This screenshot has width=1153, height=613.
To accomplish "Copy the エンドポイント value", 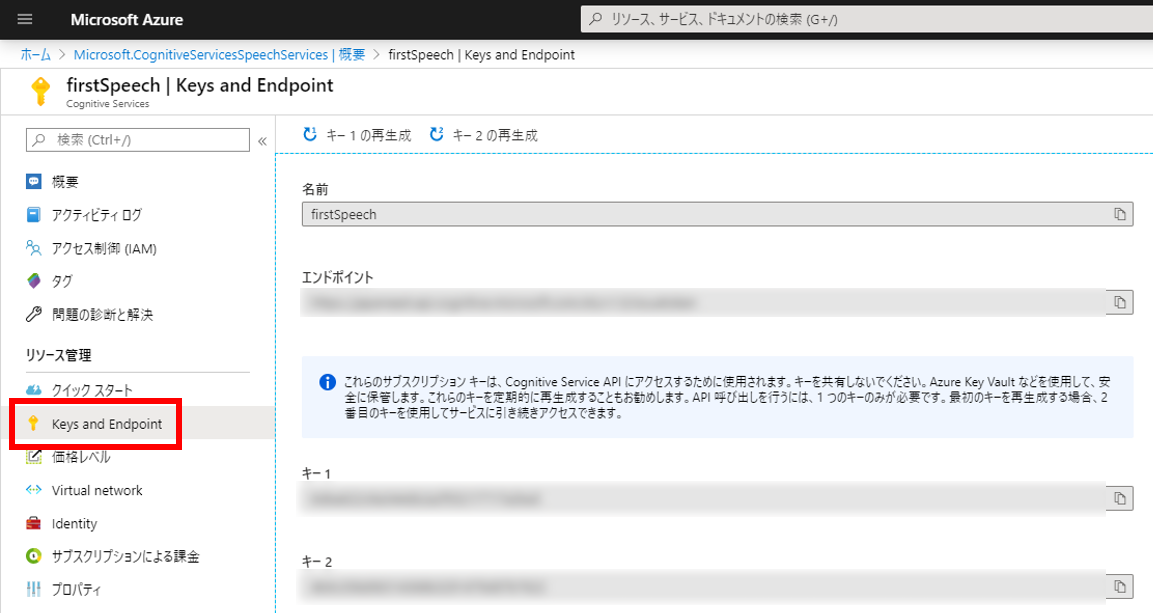I will click(1120, 302).
